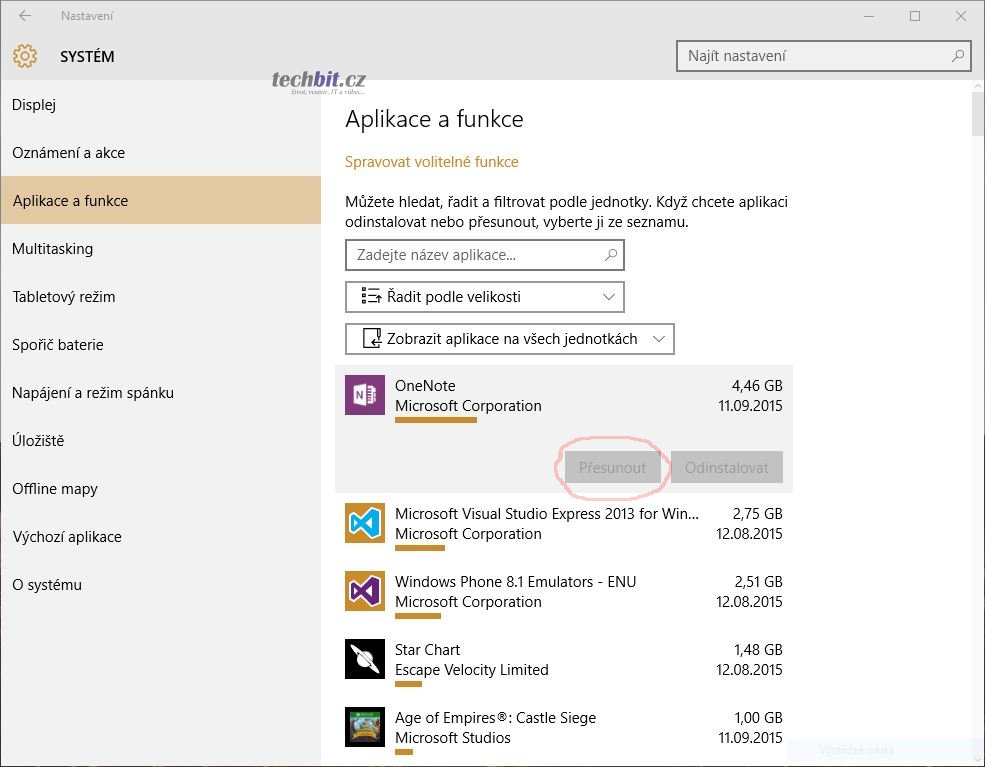Click the Age of Empires Castle Siege icon
The height and width of the screenshot is (767, 985).
tap(364, 727)
